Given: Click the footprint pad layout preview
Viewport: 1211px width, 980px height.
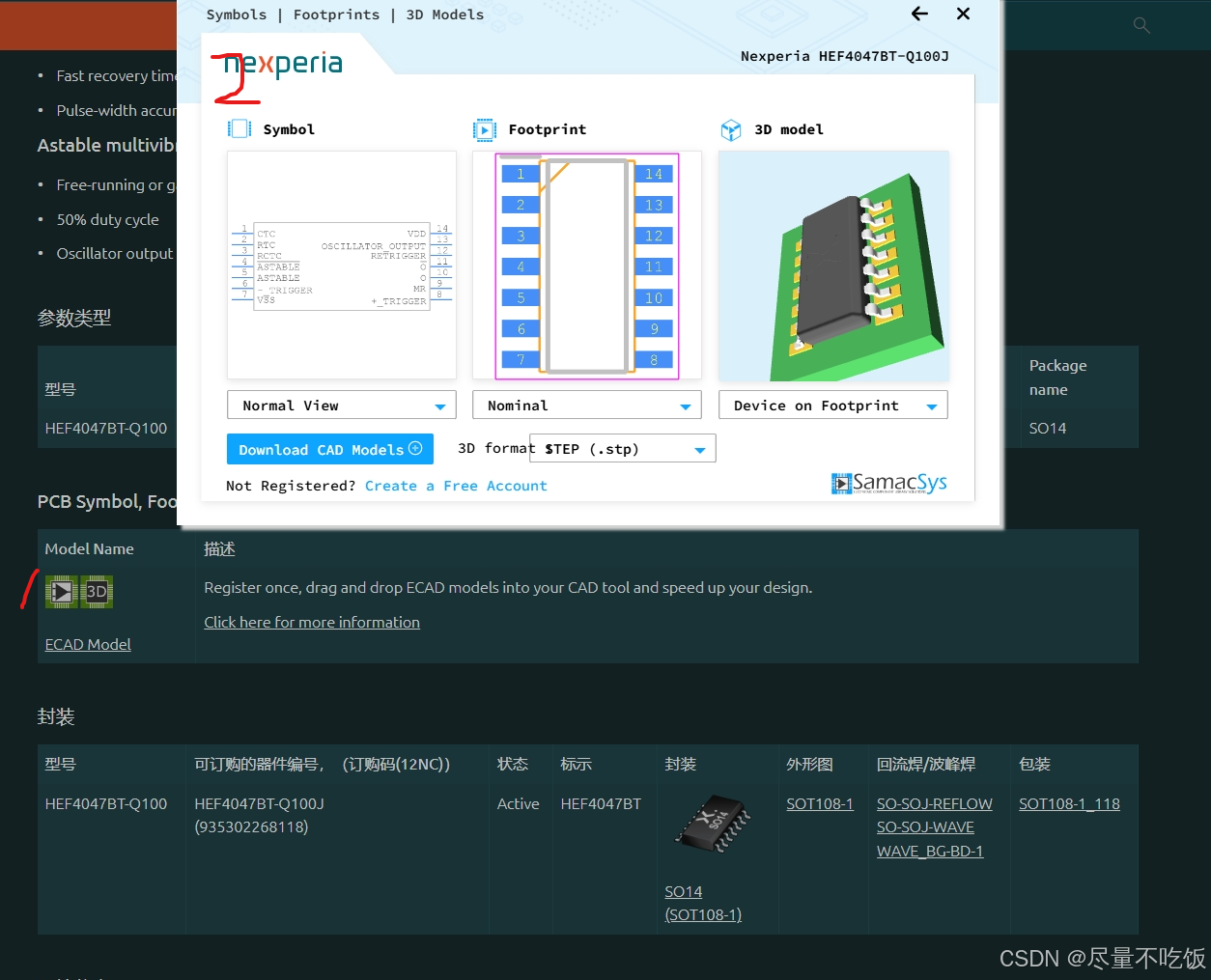Looking at the screenshot, I should [x=587, y=265].
